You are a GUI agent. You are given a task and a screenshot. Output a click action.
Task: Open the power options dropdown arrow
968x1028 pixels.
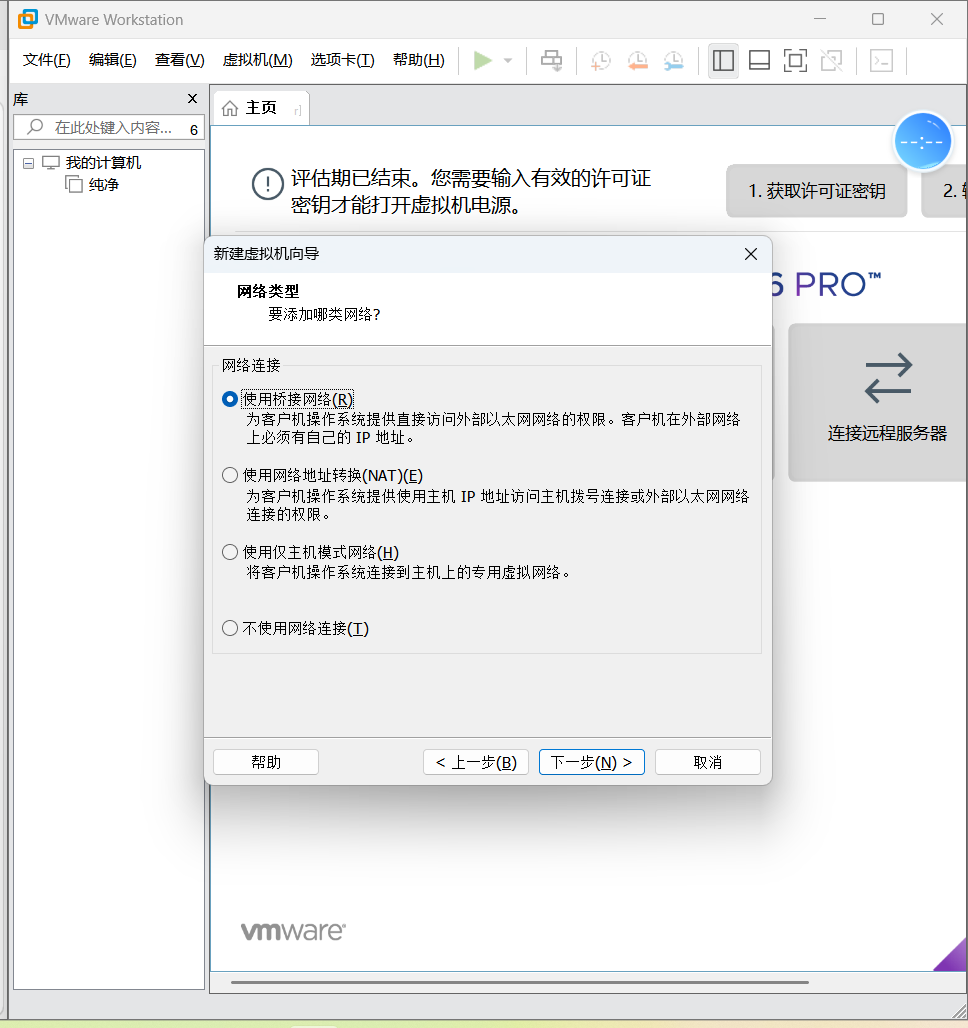(508, 60)
